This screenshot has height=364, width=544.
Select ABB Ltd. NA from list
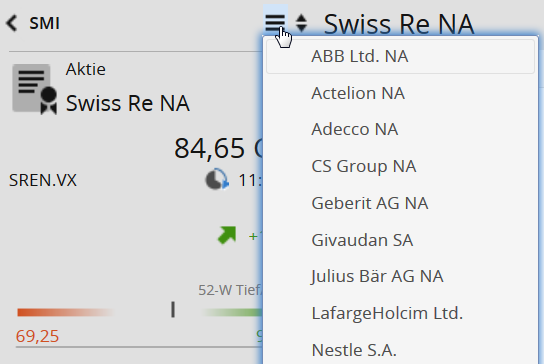[400, 56]
